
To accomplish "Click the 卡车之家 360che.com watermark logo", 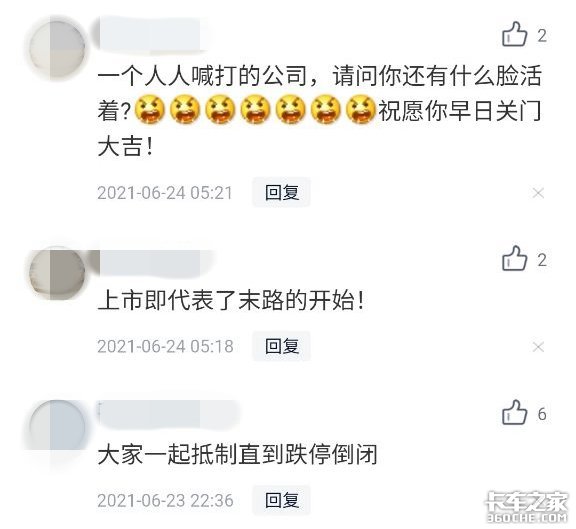I will pos(526,508).
